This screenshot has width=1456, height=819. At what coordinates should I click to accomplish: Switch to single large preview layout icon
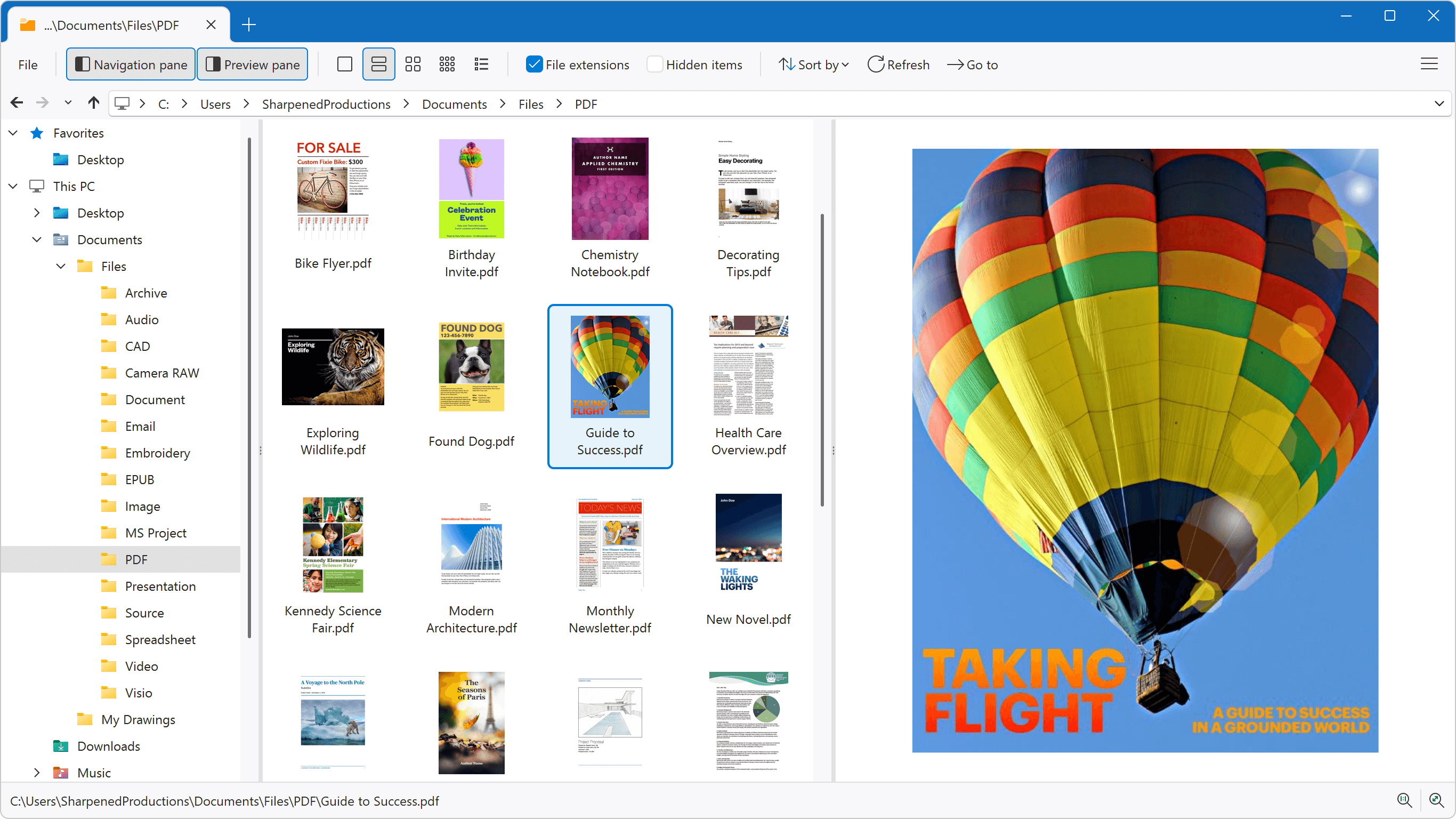tap(344, 65)
